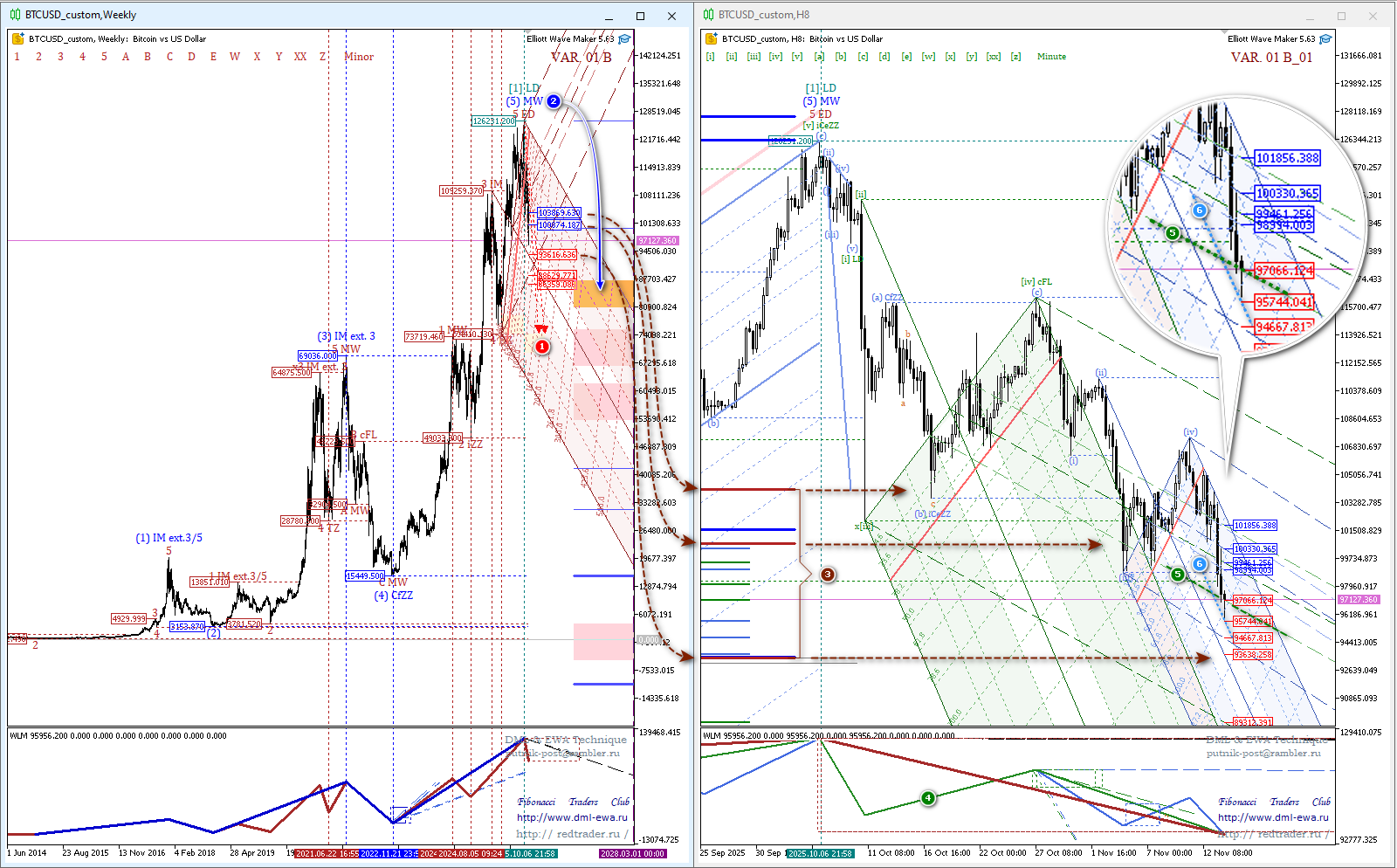Select wave label '[iii]' in the H8 chart
Viewport: 1397px width, 868px height.
754,57
